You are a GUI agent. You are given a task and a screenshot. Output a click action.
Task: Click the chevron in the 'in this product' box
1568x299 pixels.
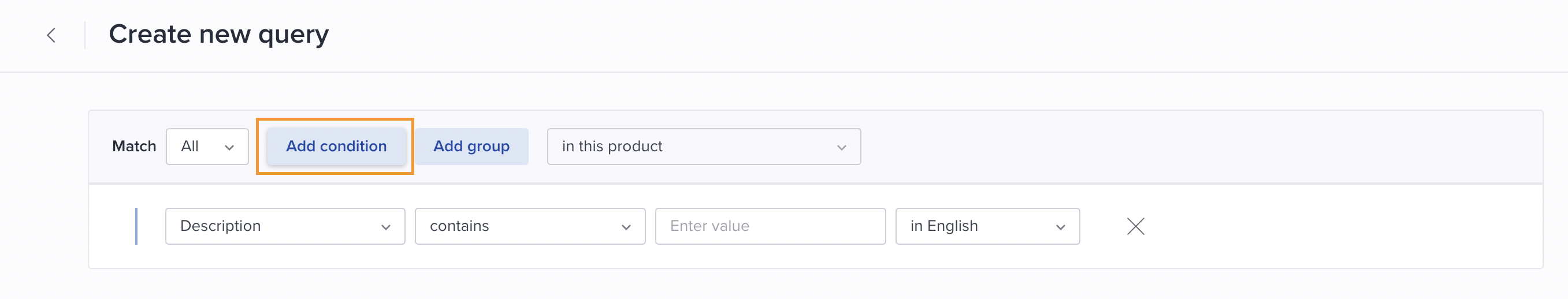(x=841, y=147)
